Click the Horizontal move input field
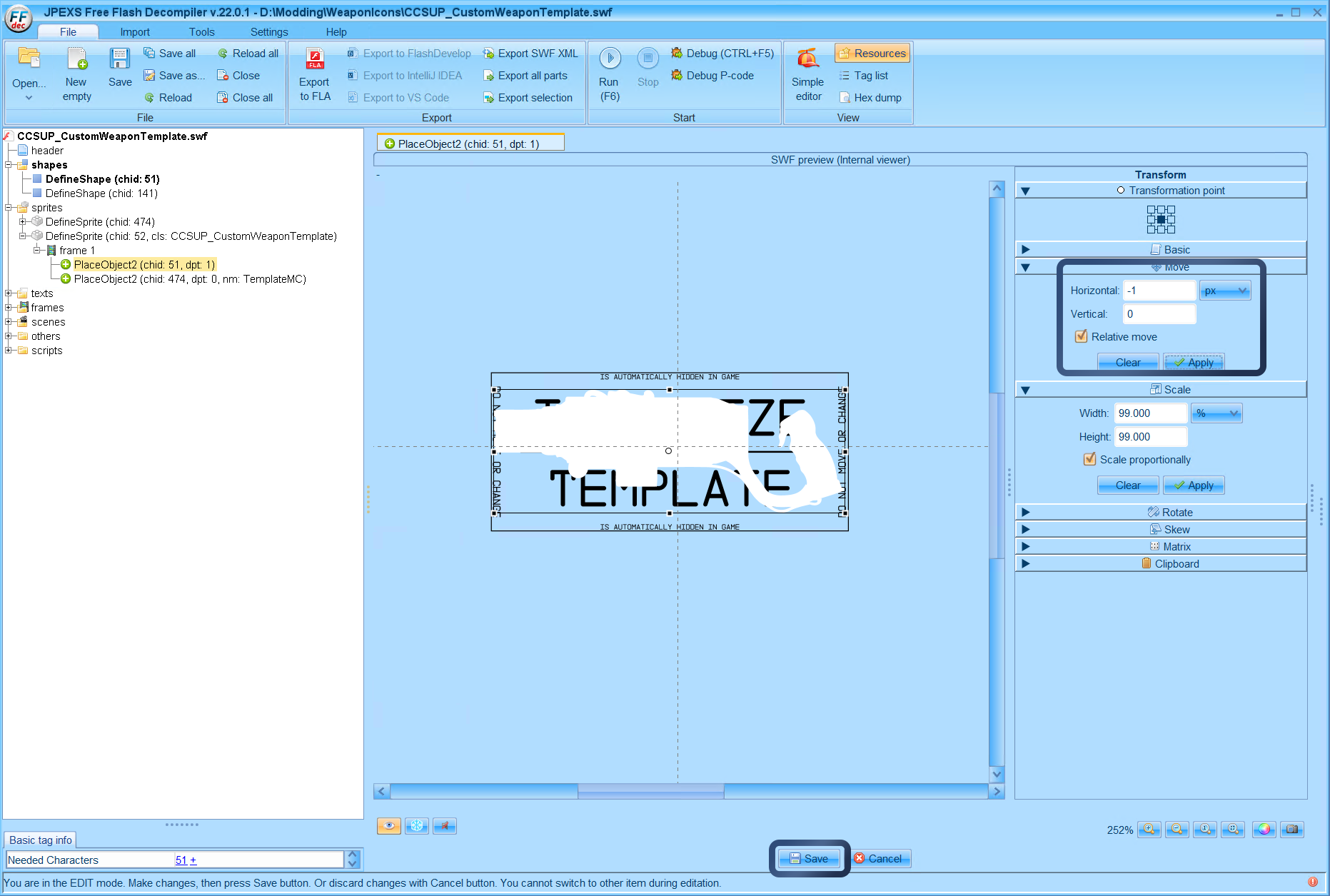Screen dimensions: 1330x896 (1159, 291)
